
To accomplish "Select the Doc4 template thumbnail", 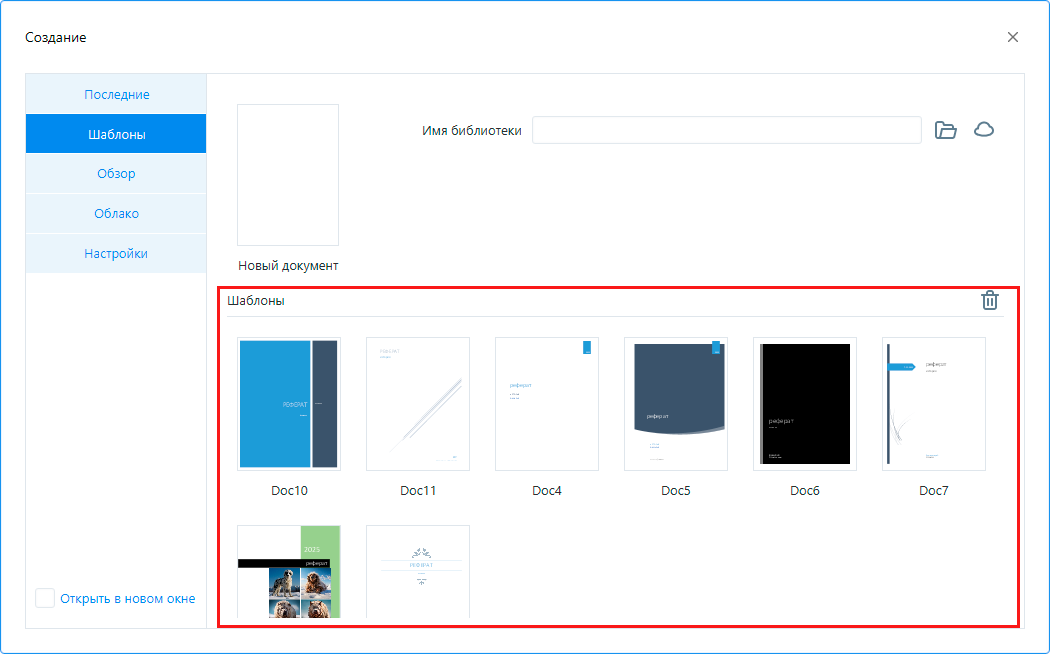I will point(546,404).
